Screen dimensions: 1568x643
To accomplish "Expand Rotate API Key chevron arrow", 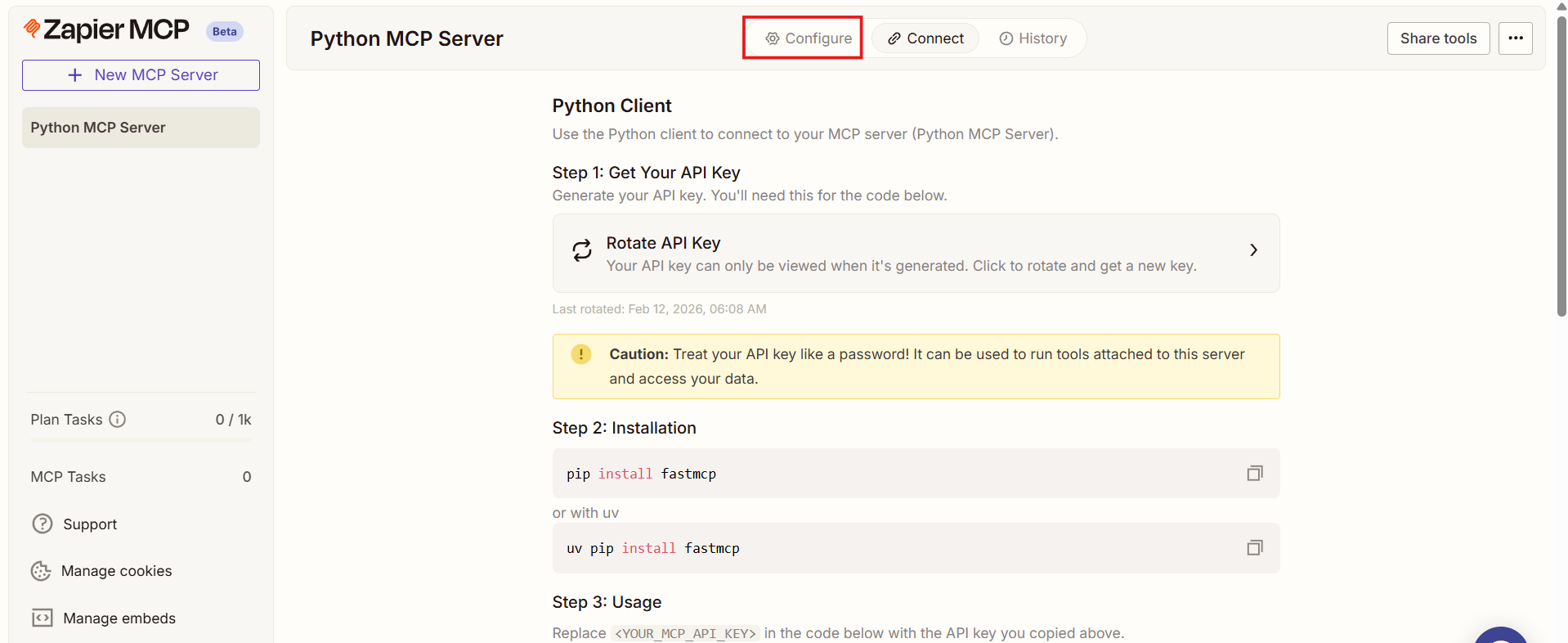I will click(x=1252, y=250).
